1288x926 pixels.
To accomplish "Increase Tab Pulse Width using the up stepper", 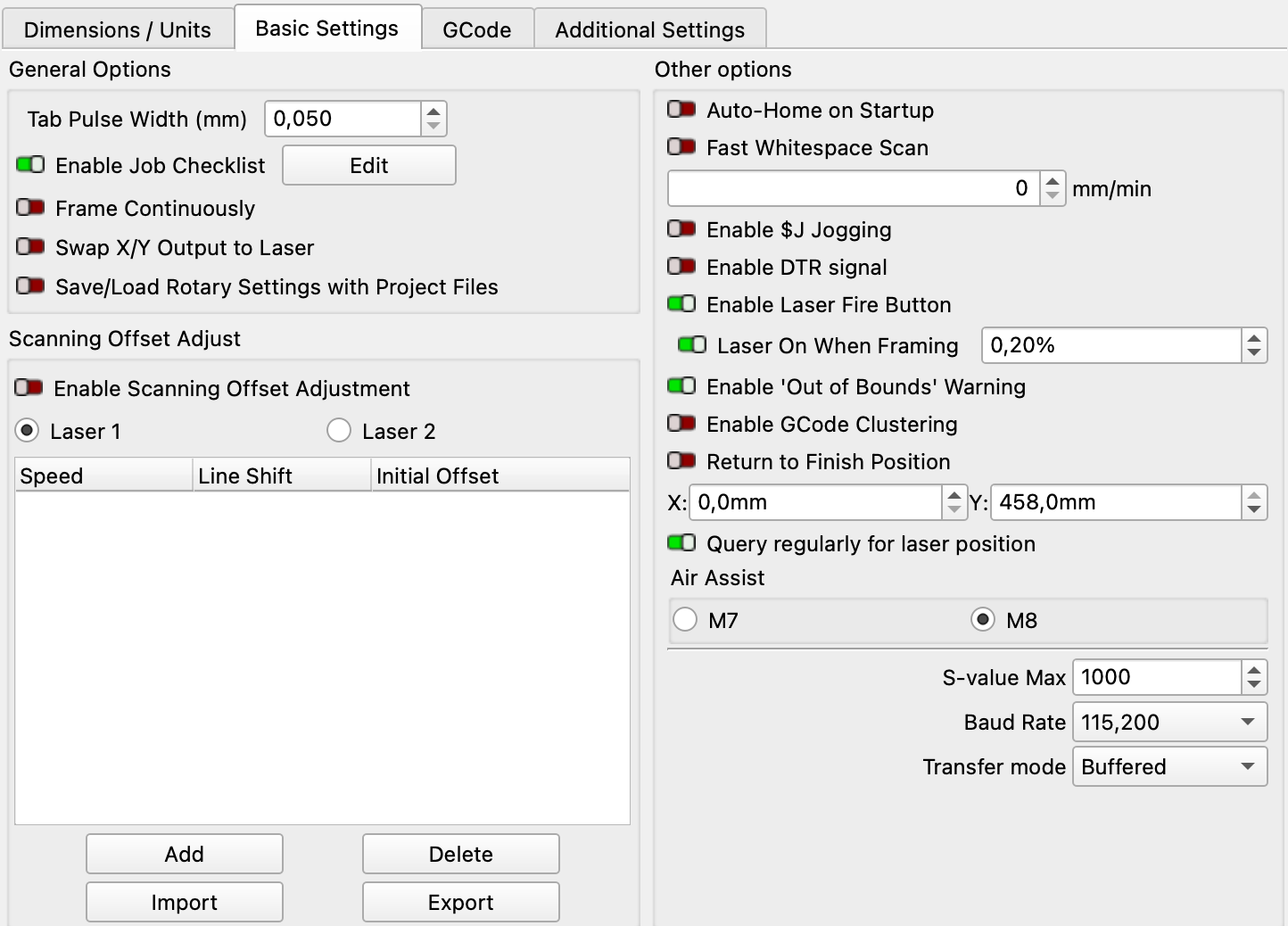I will 433,110.
